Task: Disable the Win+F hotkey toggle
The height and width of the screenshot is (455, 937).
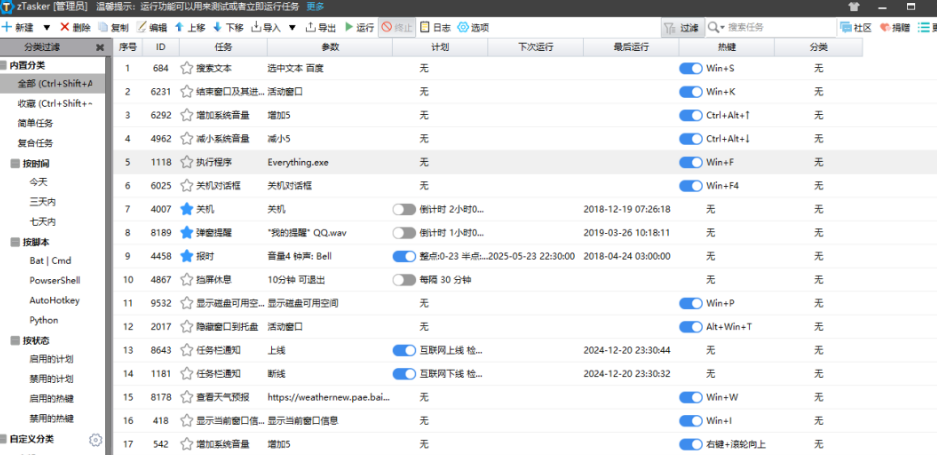Action: [x=690, y=162]
